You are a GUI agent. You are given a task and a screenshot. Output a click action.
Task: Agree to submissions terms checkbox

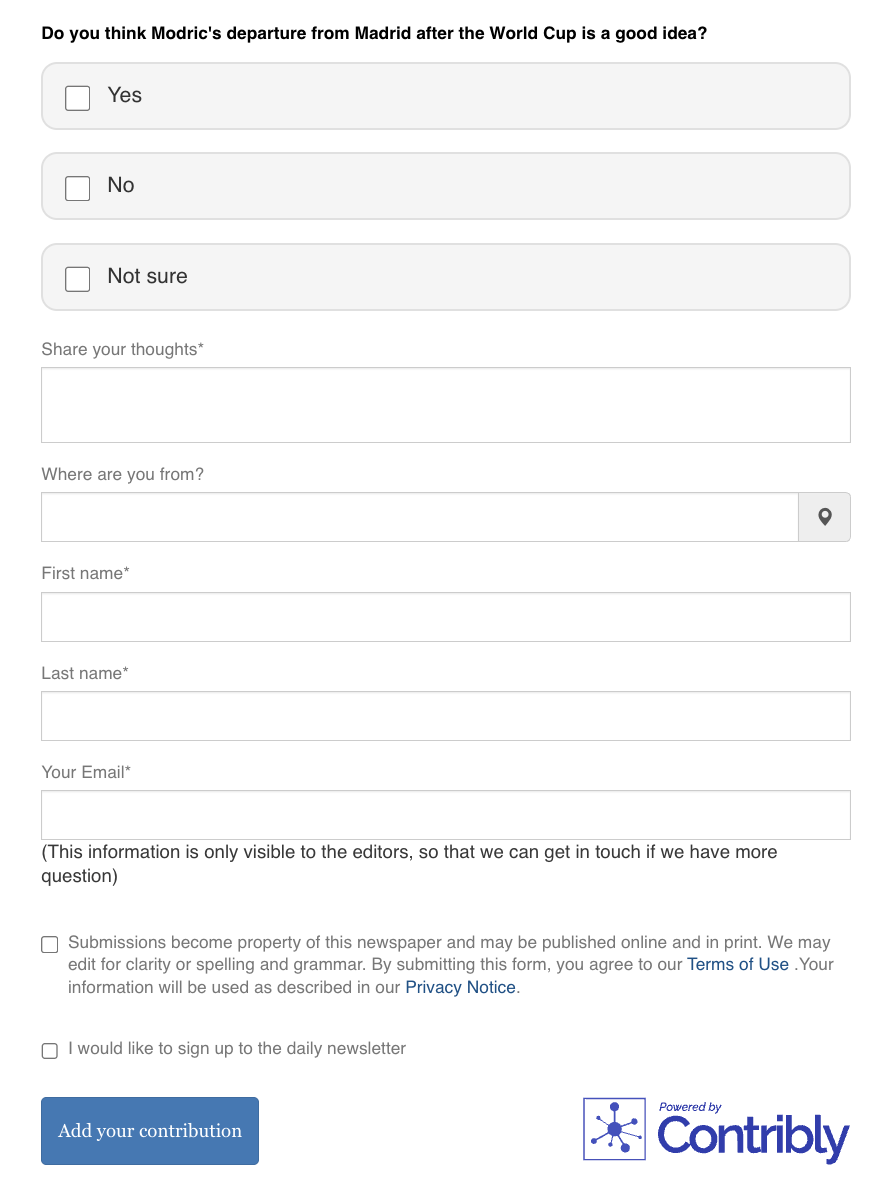(50, 945)
